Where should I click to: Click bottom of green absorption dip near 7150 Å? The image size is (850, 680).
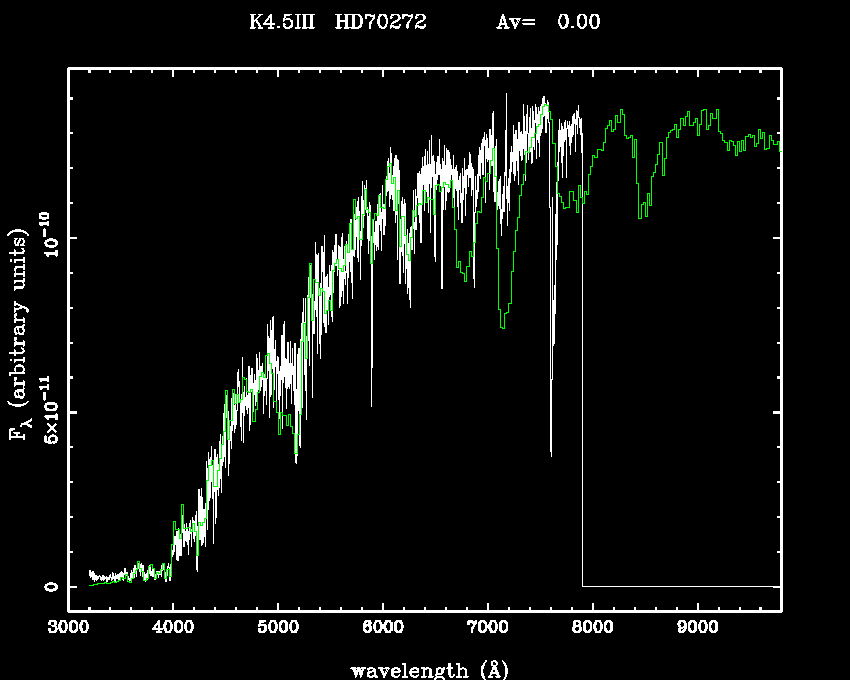tap(503, 325)
